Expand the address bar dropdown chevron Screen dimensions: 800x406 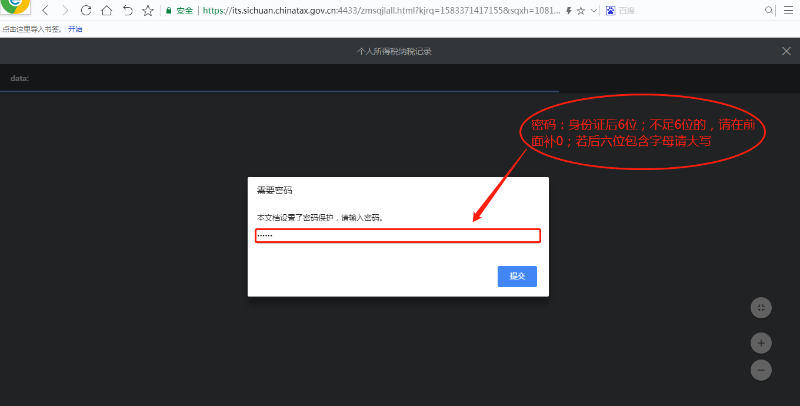[x=594, y=10]
